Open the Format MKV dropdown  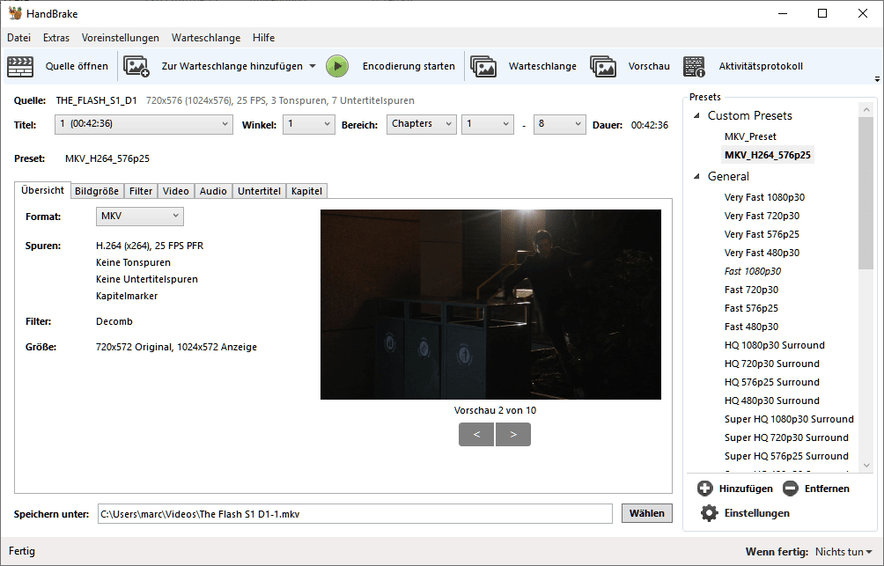pos(140,216)
